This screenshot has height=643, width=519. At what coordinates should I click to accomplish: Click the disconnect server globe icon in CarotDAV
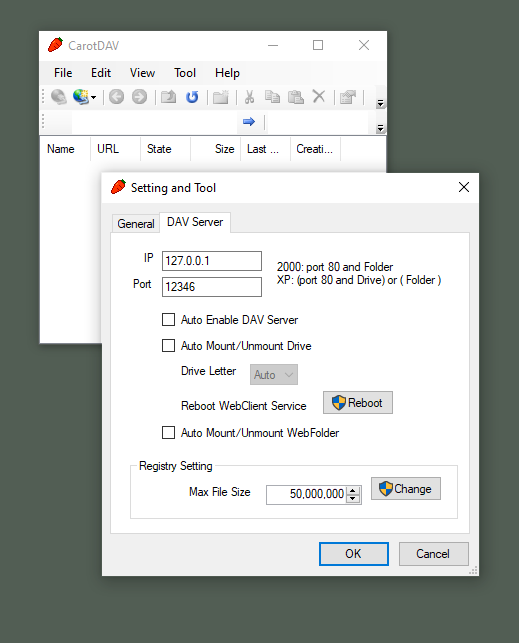pos(59,97)
